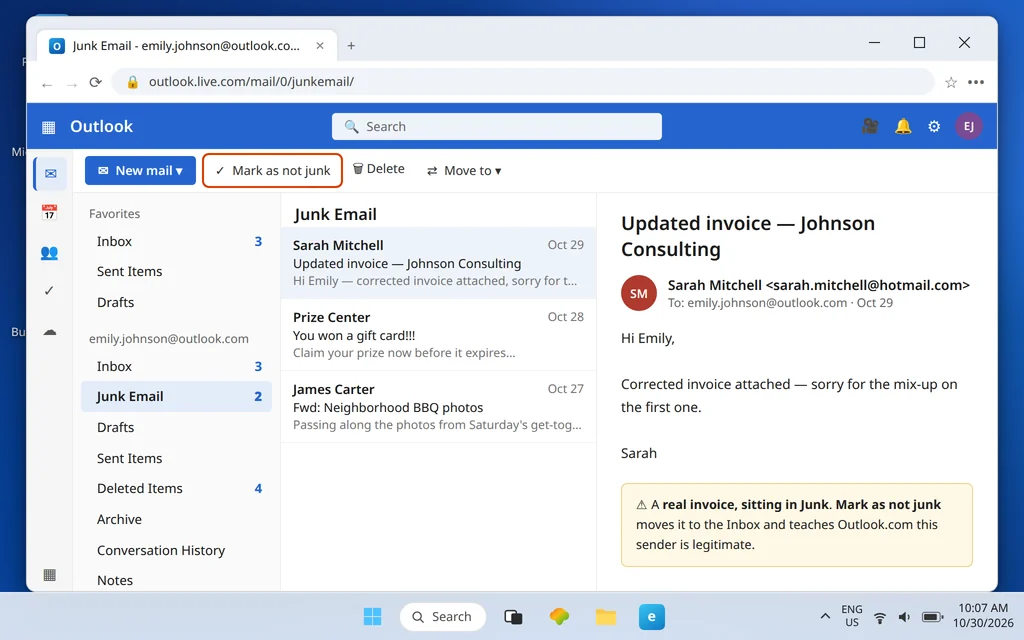This screenshot has width=1024, height=640.
Task: Open Sent Items under Favorites
Action: [176, 272]
